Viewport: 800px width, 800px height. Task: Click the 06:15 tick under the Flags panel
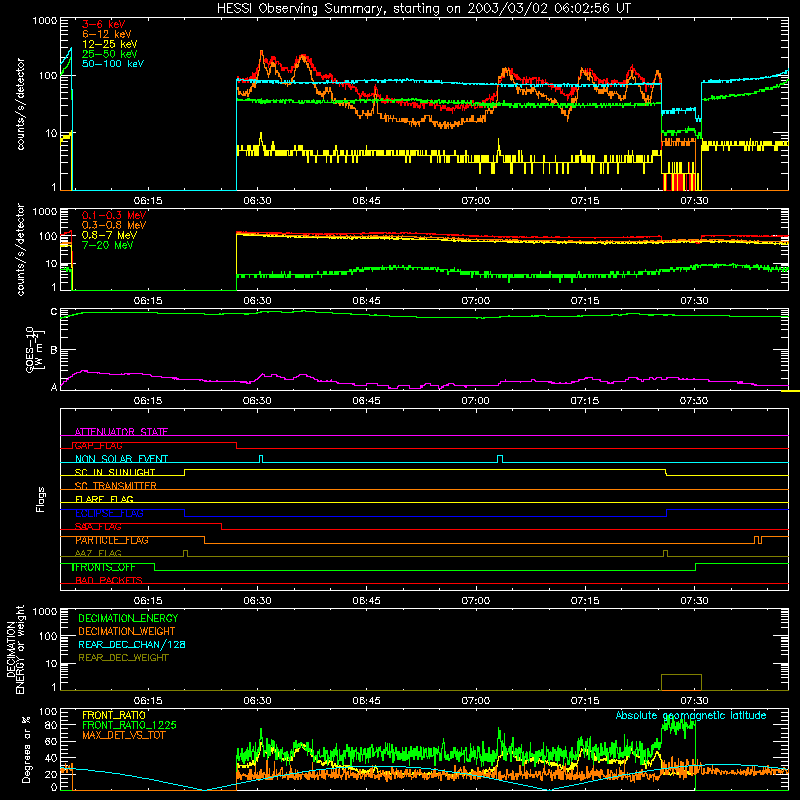tap(148, 600)
